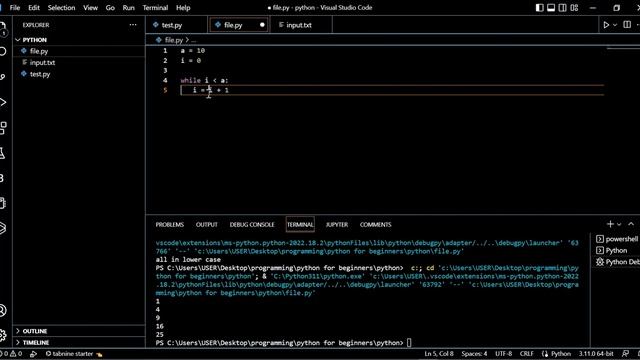The width and height of the screenshot is (640, 360).
Task: Open the Run menu
Action: pos(128,8)
